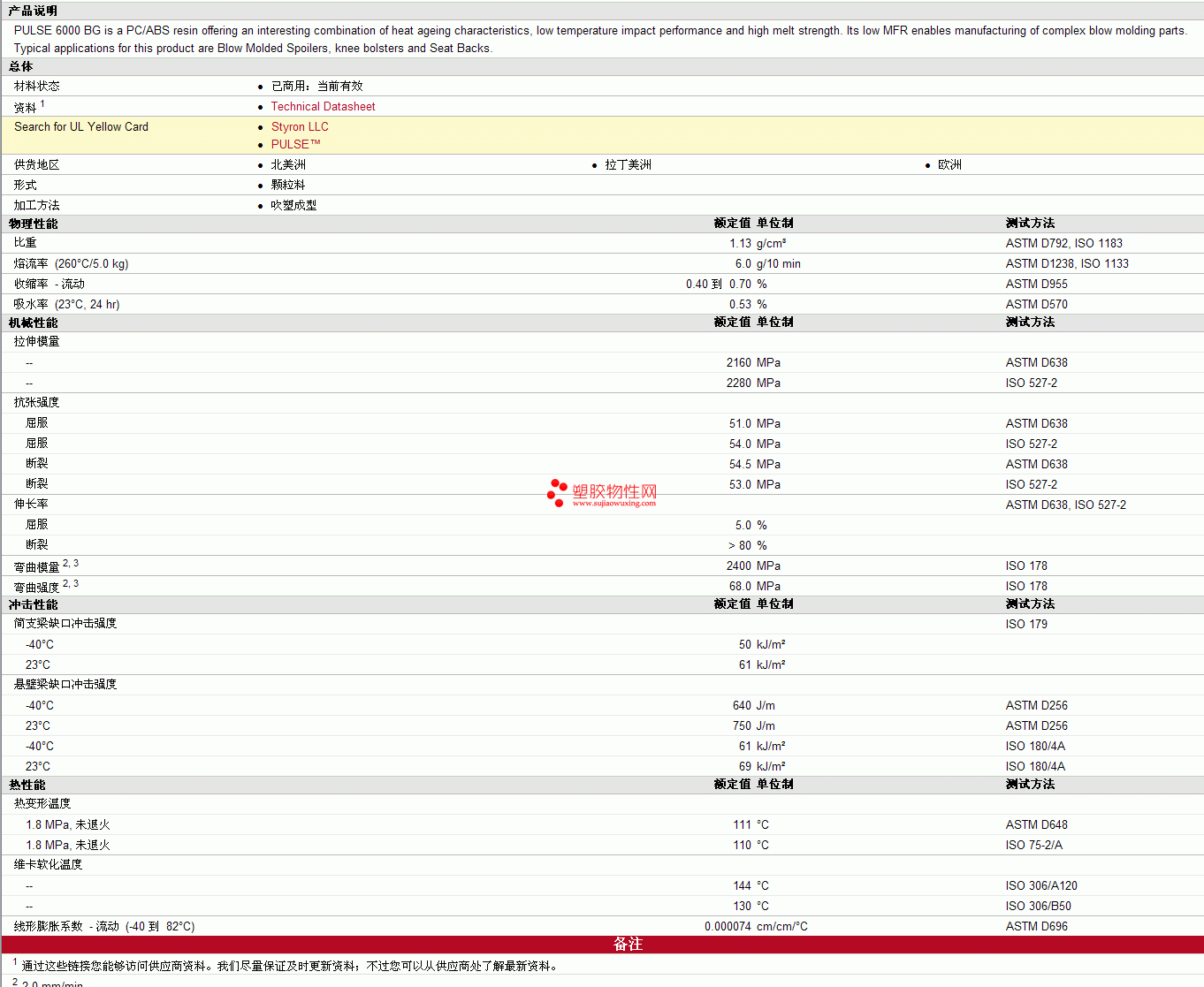Click the 总体 section header
Screen dimensions: 1204x987
[x=20, y=66]
